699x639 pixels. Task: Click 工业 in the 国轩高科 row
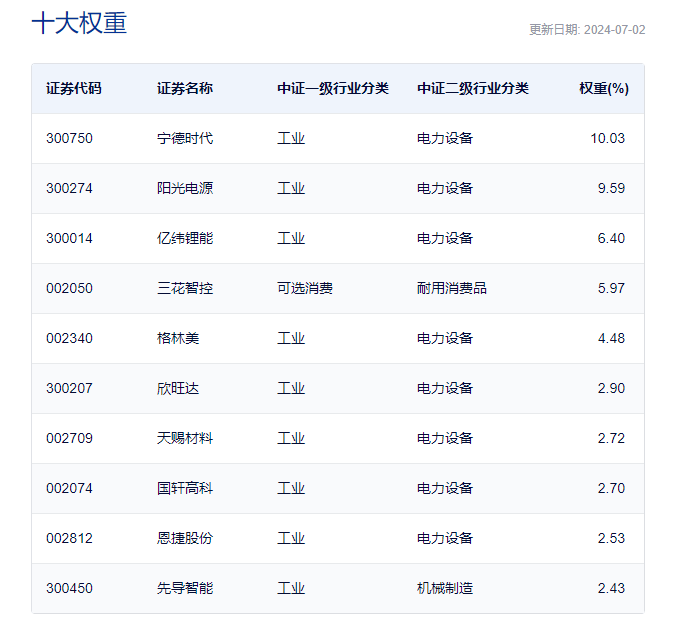pyautogui.click(x=291, y=488)
